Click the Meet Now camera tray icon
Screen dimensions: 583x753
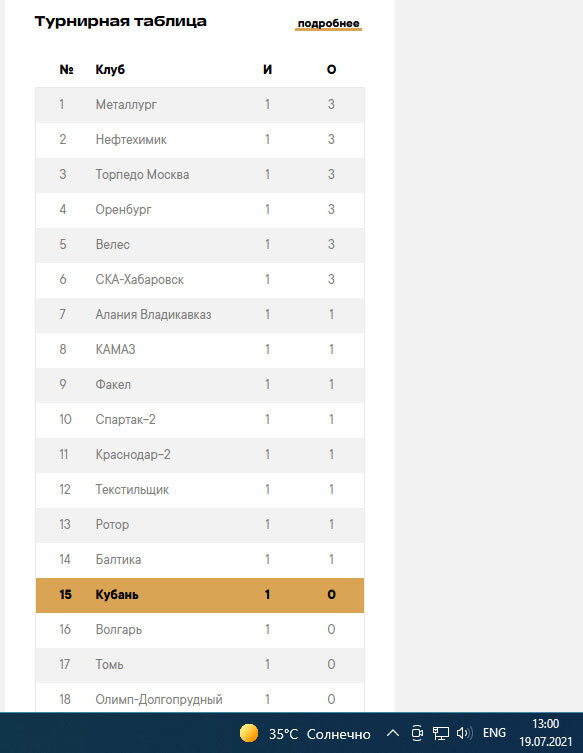click(x=417, y=733)
